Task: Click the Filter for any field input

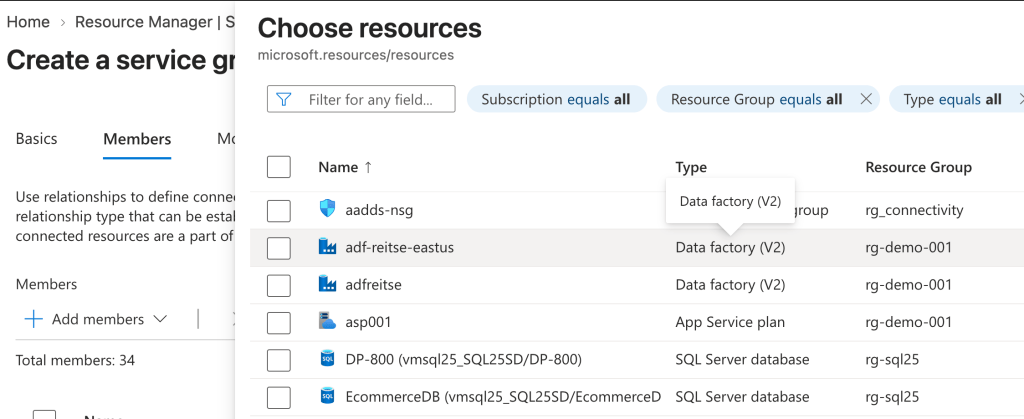Action: [x=361, y=99]
